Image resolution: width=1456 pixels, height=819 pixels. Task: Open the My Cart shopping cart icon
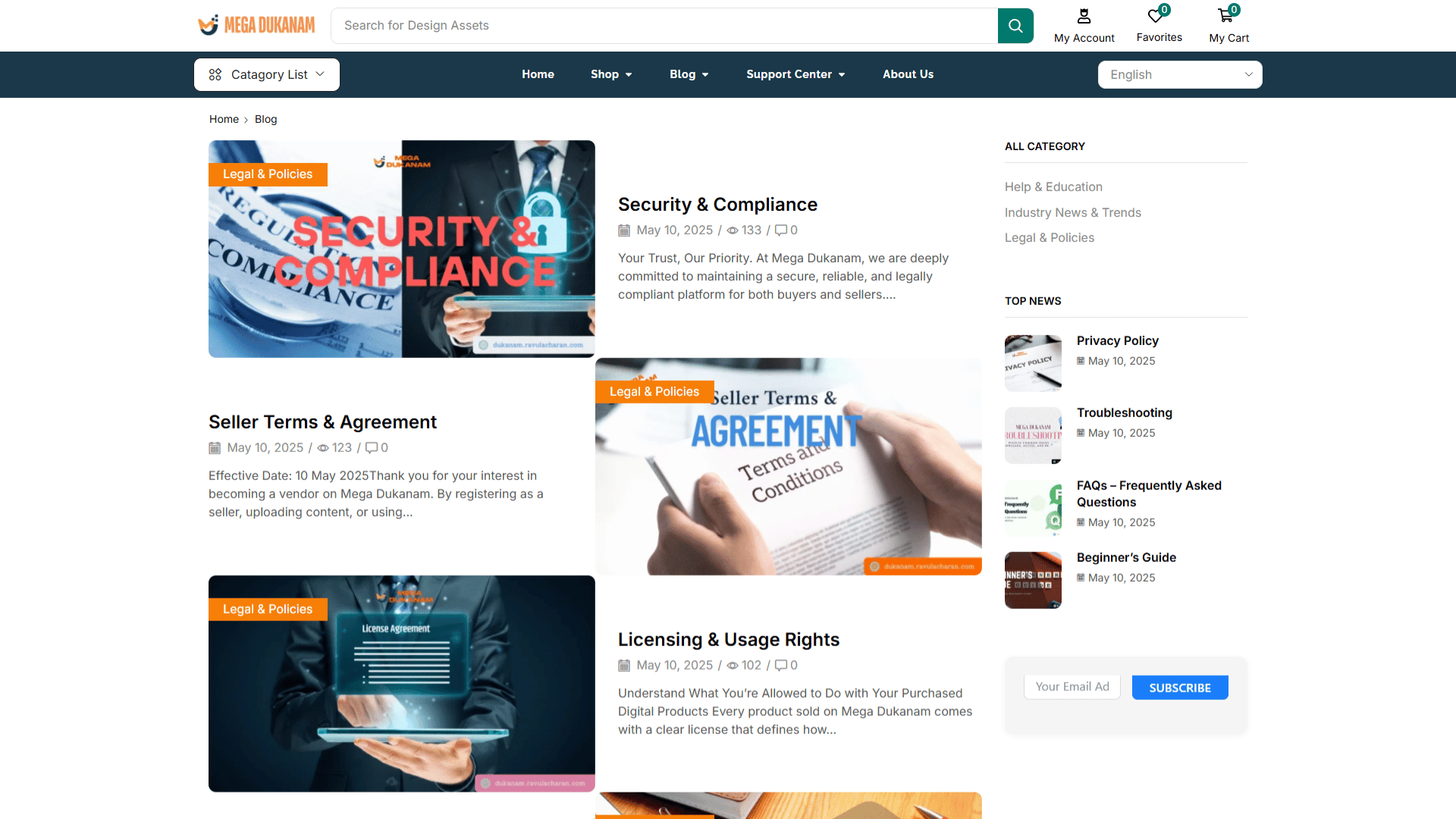(1225, 16)
